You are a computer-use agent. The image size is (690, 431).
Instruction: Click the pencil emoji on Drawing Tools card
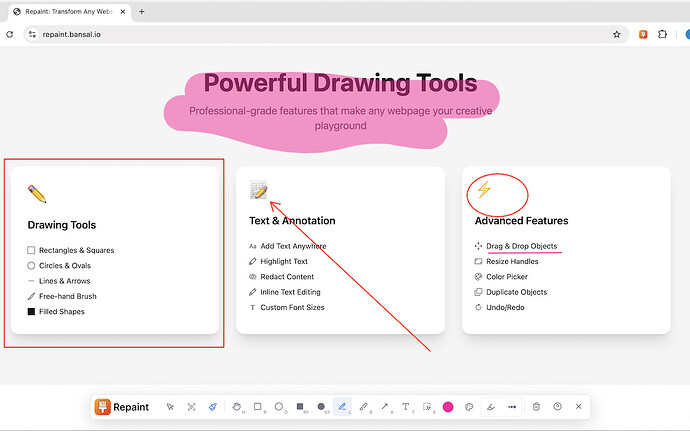[37, 194]
